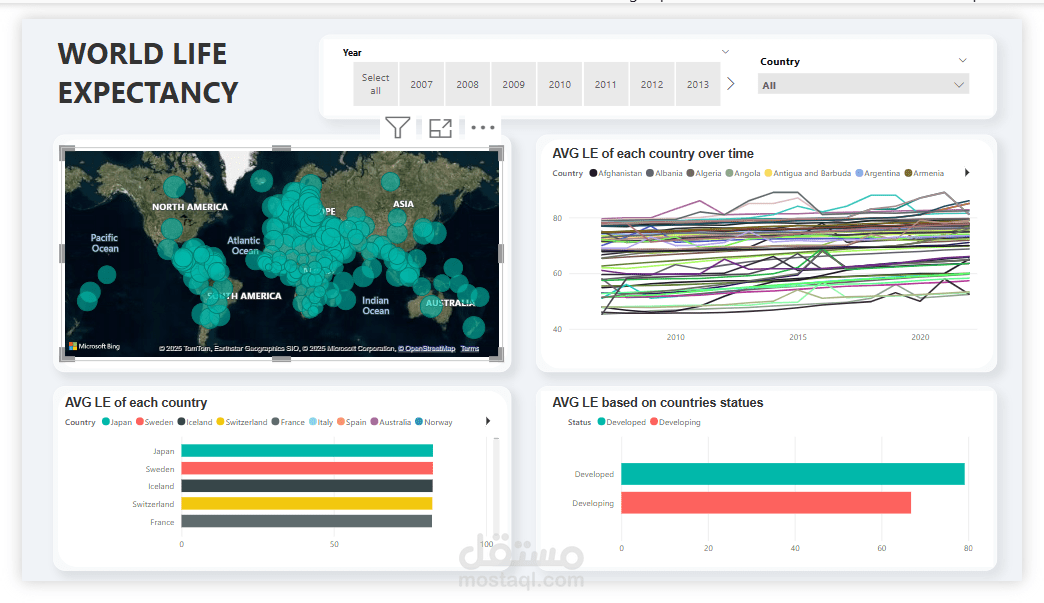Collapse the Year slicer using its chevron

(725, 51)
